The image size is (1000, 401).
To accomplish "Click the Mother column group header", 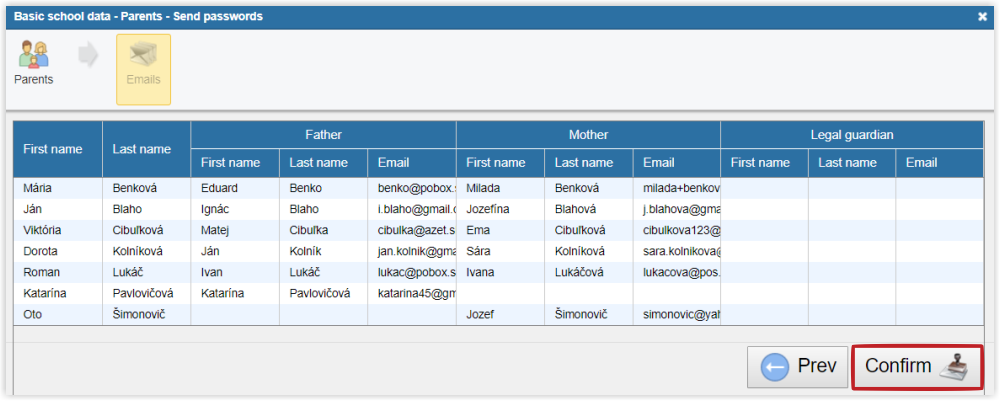I will (x=588, y=135).
